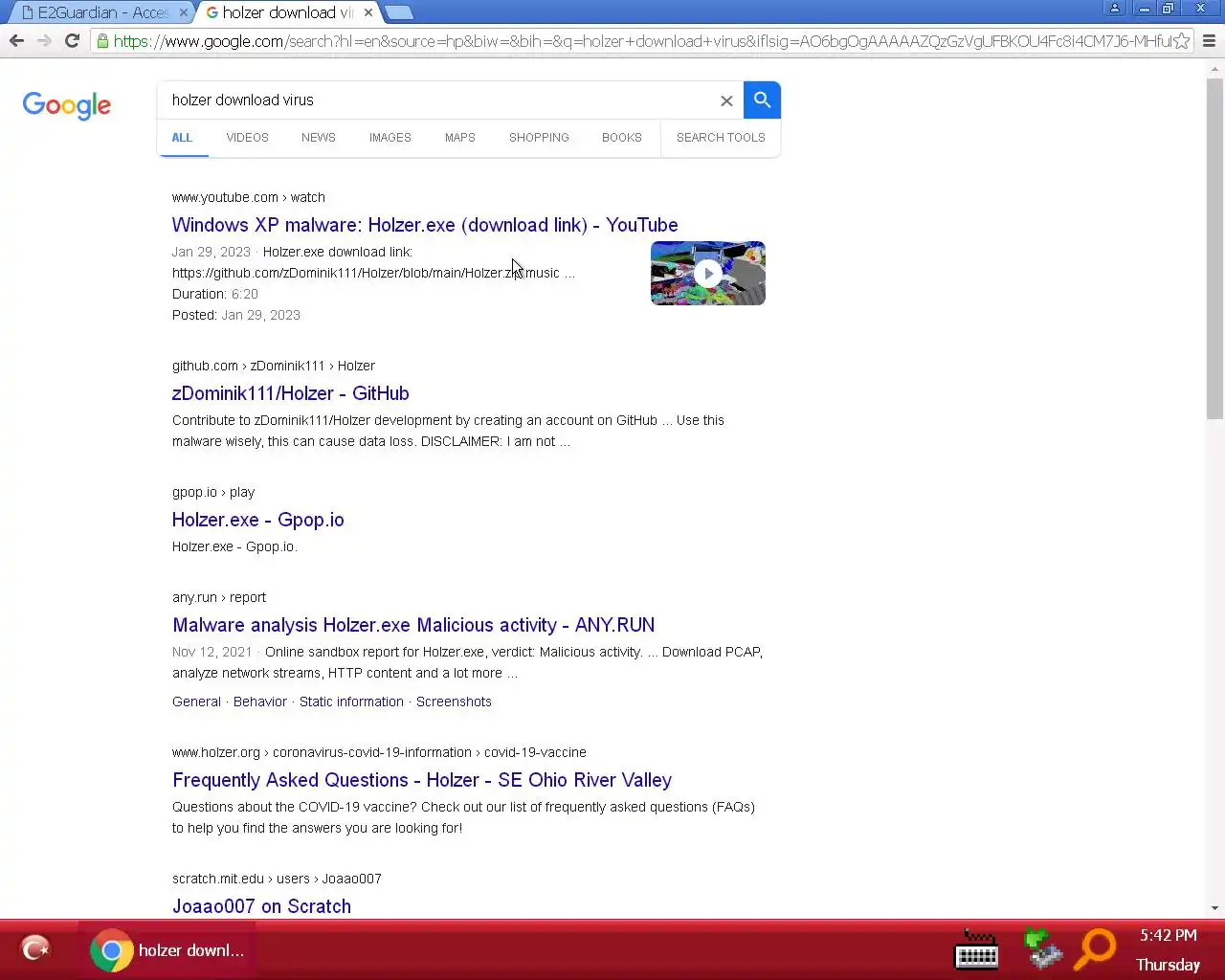Click the scratch.mit.edu › users › Joaao007 breadcrumb
Screen dimensions: 1225x980
[277, 879]
